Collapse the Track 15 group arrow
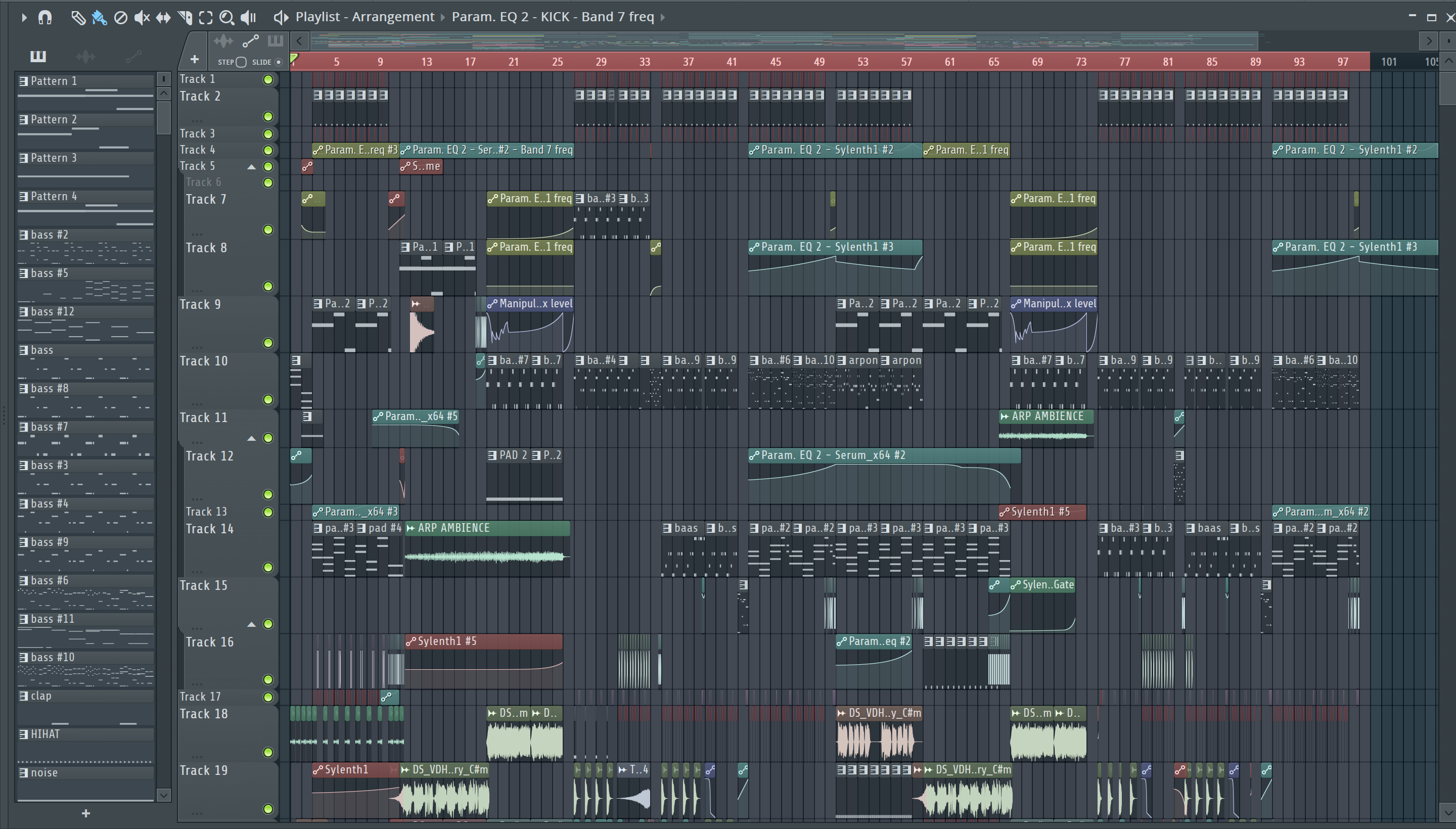 251,625
